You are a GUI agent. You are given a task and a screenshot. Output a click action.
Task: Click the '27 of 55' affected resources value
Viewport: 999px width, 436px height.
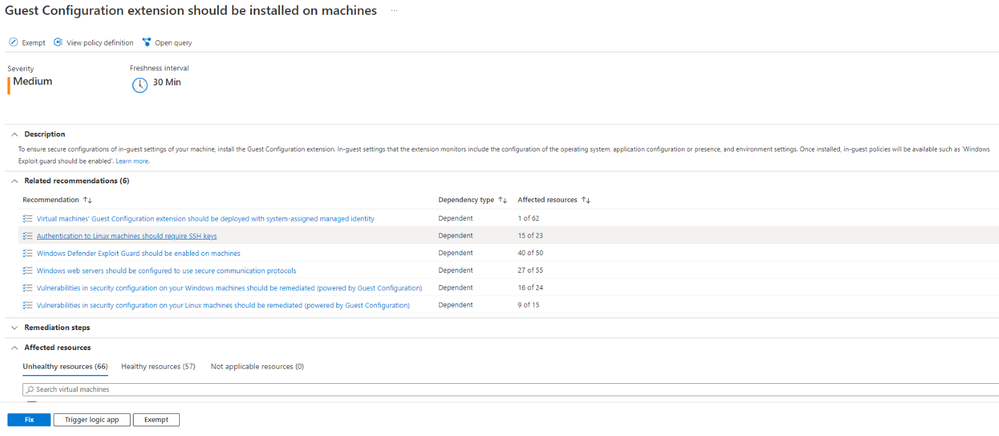531,270
